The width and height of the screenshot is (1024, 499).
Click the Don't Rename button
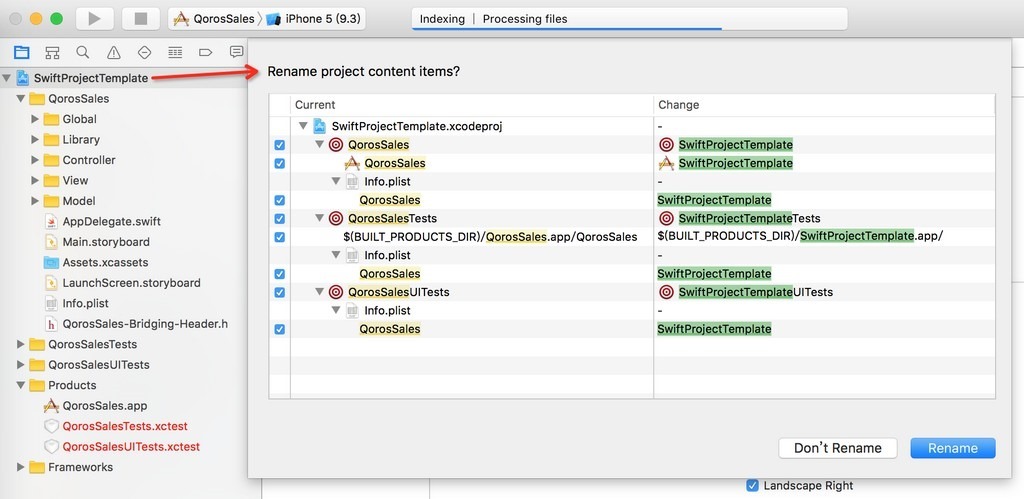(x=837, y=448)
